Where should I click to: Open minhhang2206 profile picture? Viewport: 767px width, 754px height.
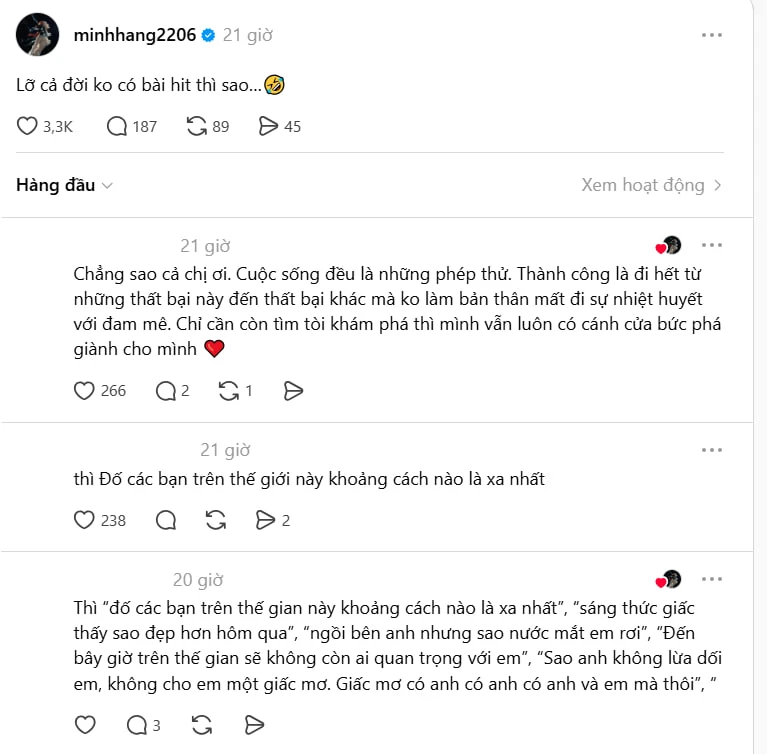(x=37, y=35)
